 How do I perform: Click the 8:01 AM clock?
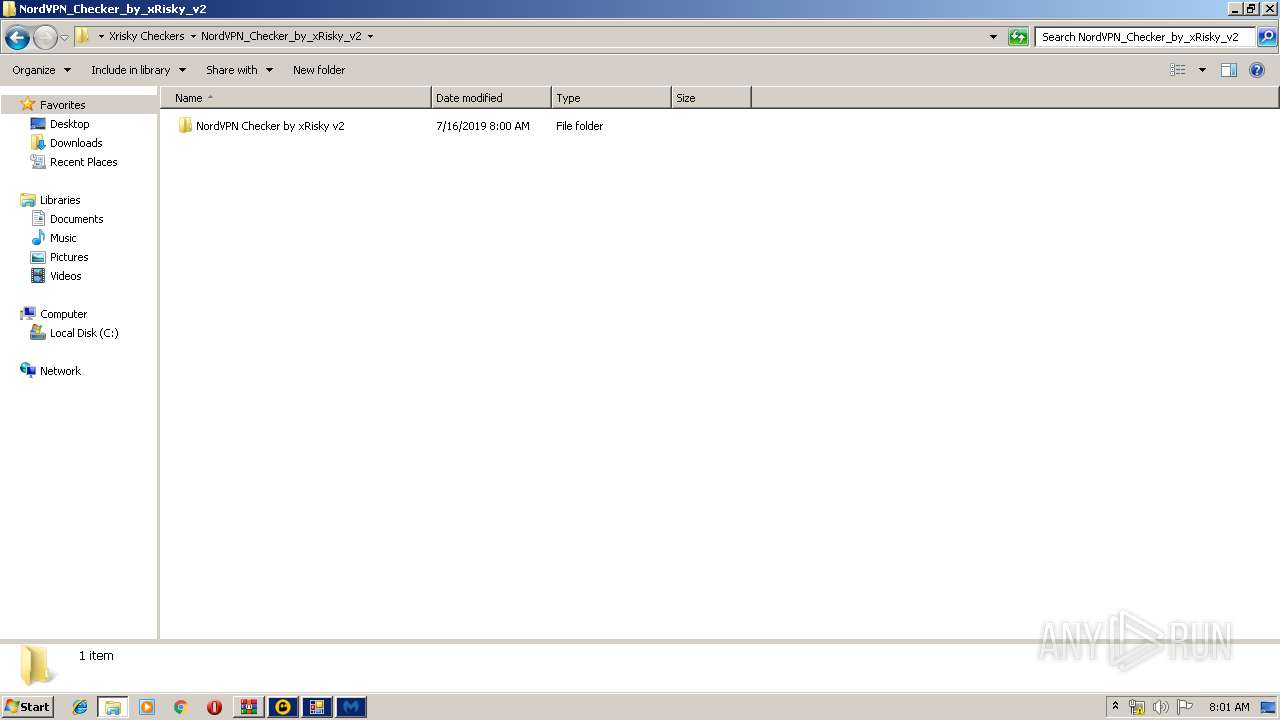(x=1229, y=707)
